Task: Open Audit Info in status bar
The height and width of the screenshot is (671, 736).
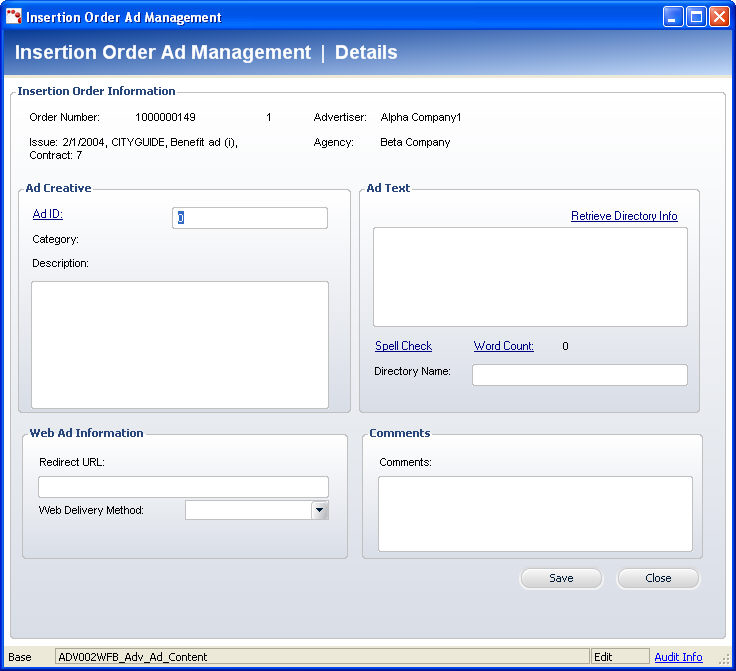Action: click(678, 657)
